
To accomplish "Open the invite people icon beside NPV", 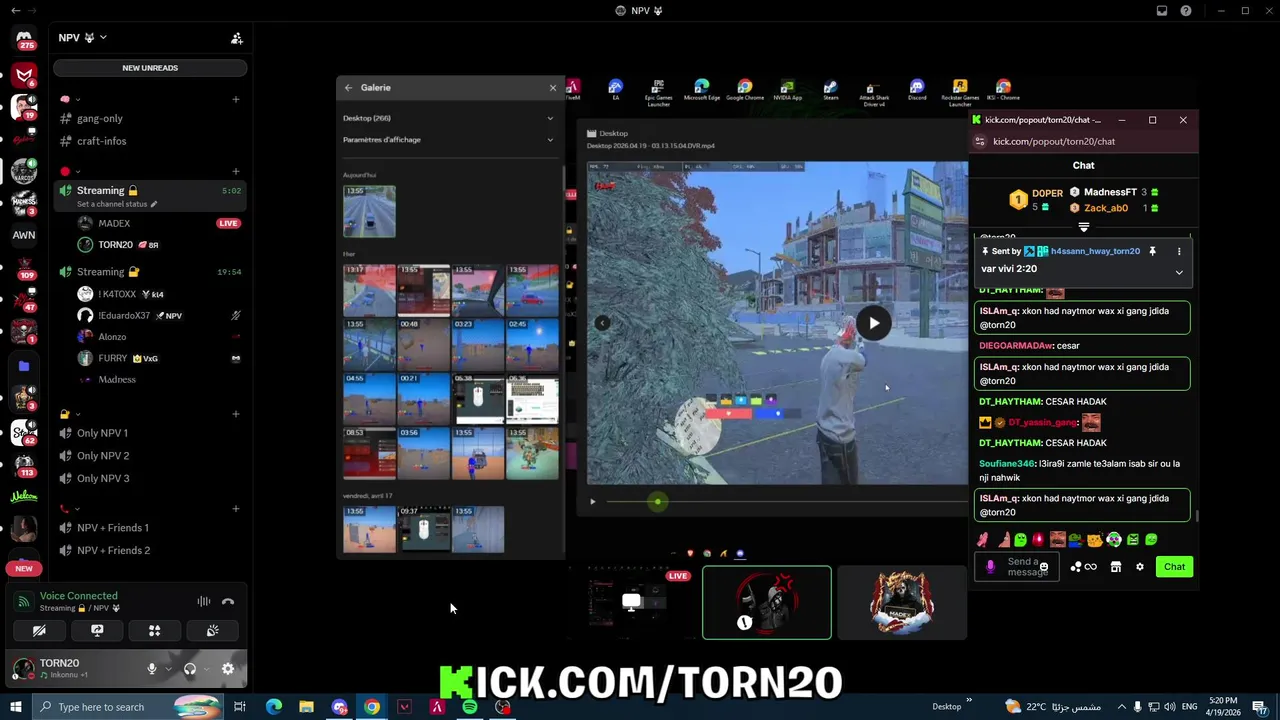I will coord(237,38).
